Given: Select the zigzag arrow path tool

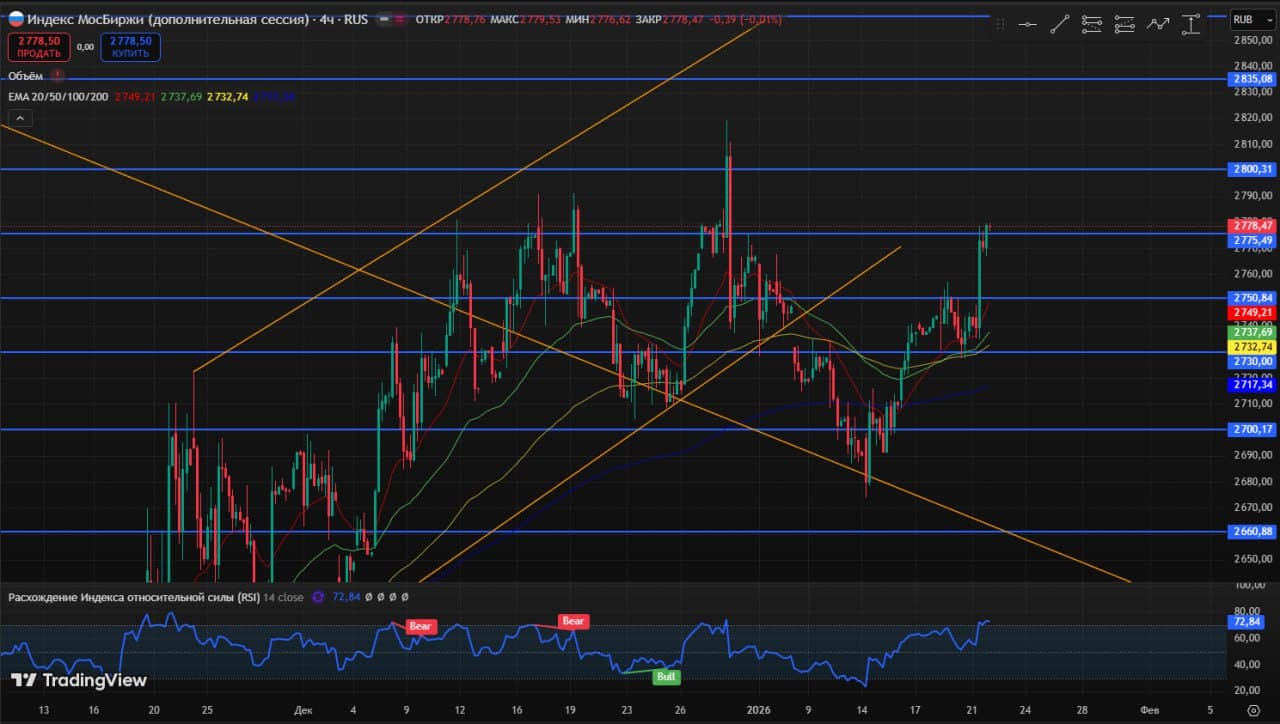Looking at the screenshot, I should click(x=1158, y=25).
